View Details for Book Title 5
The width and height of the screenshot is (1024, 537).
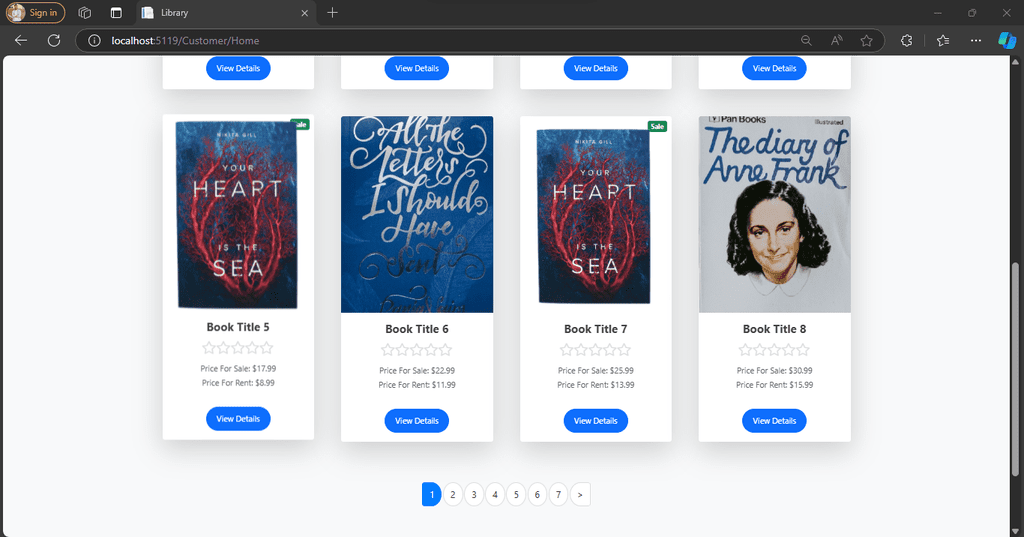pyautogui.click(x=238, y=419)
